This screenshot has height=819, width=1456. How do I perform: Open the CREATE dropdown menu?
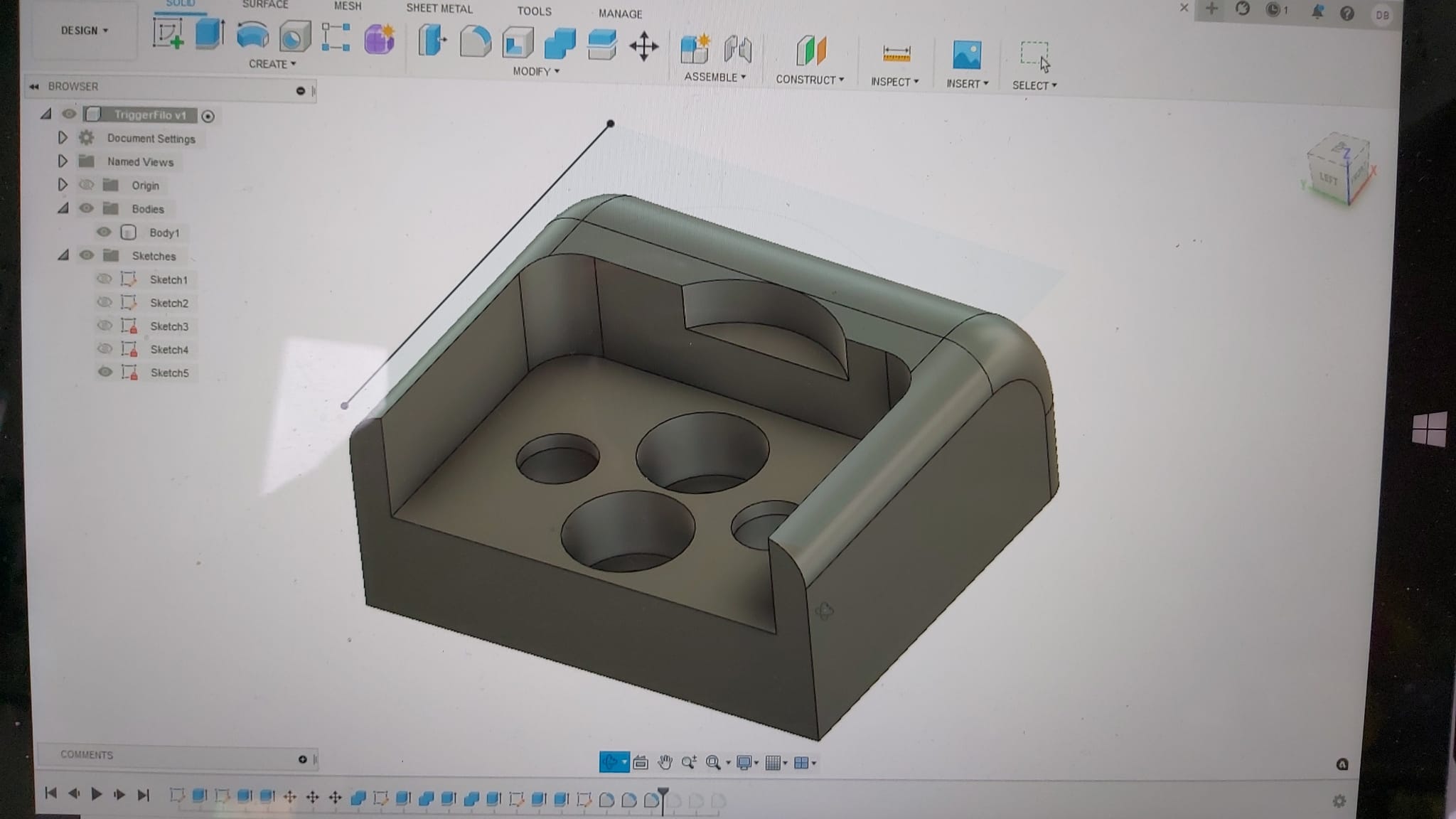coord(272,64)
